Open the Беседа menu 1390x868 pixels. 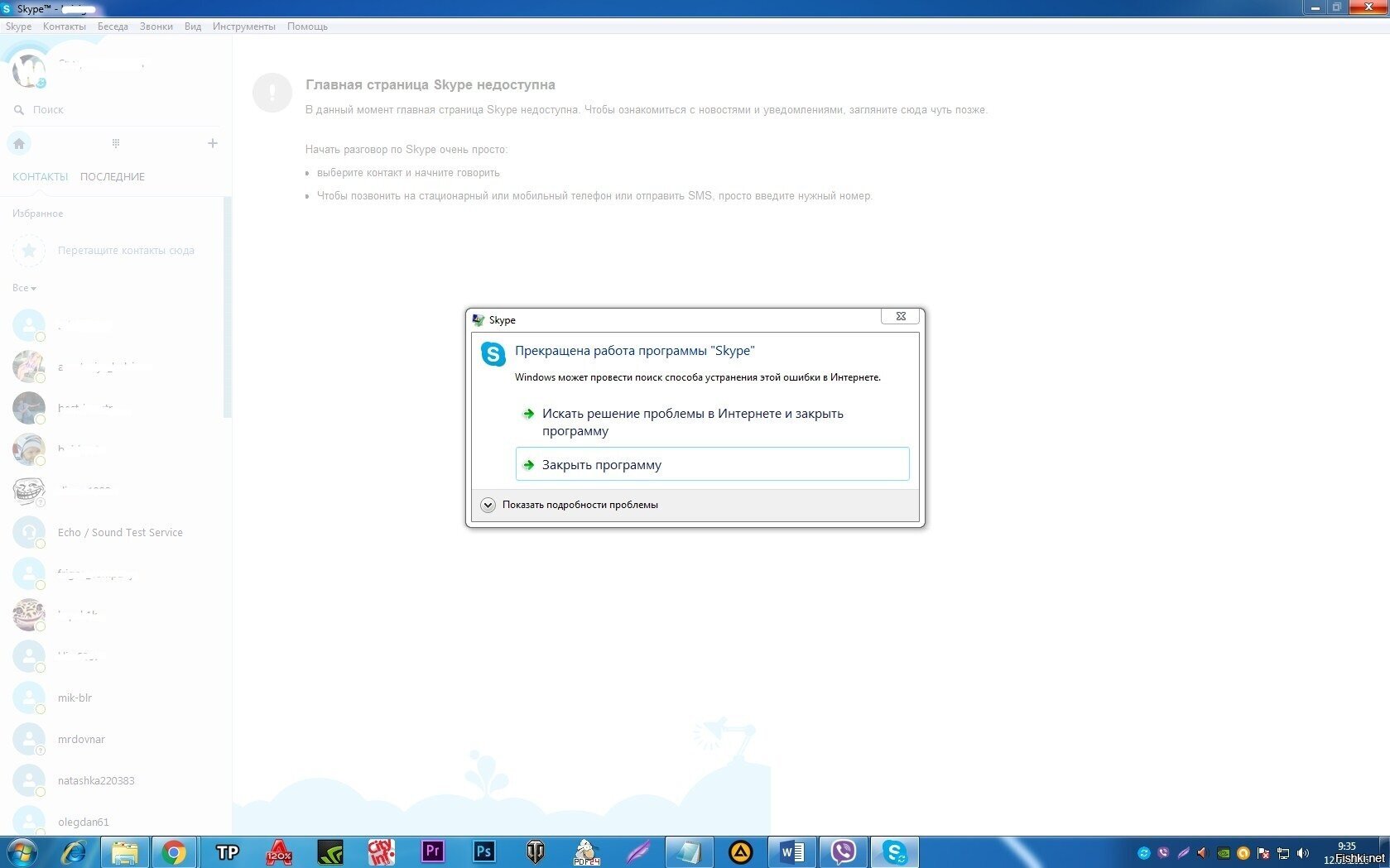[x=113, y=26]
